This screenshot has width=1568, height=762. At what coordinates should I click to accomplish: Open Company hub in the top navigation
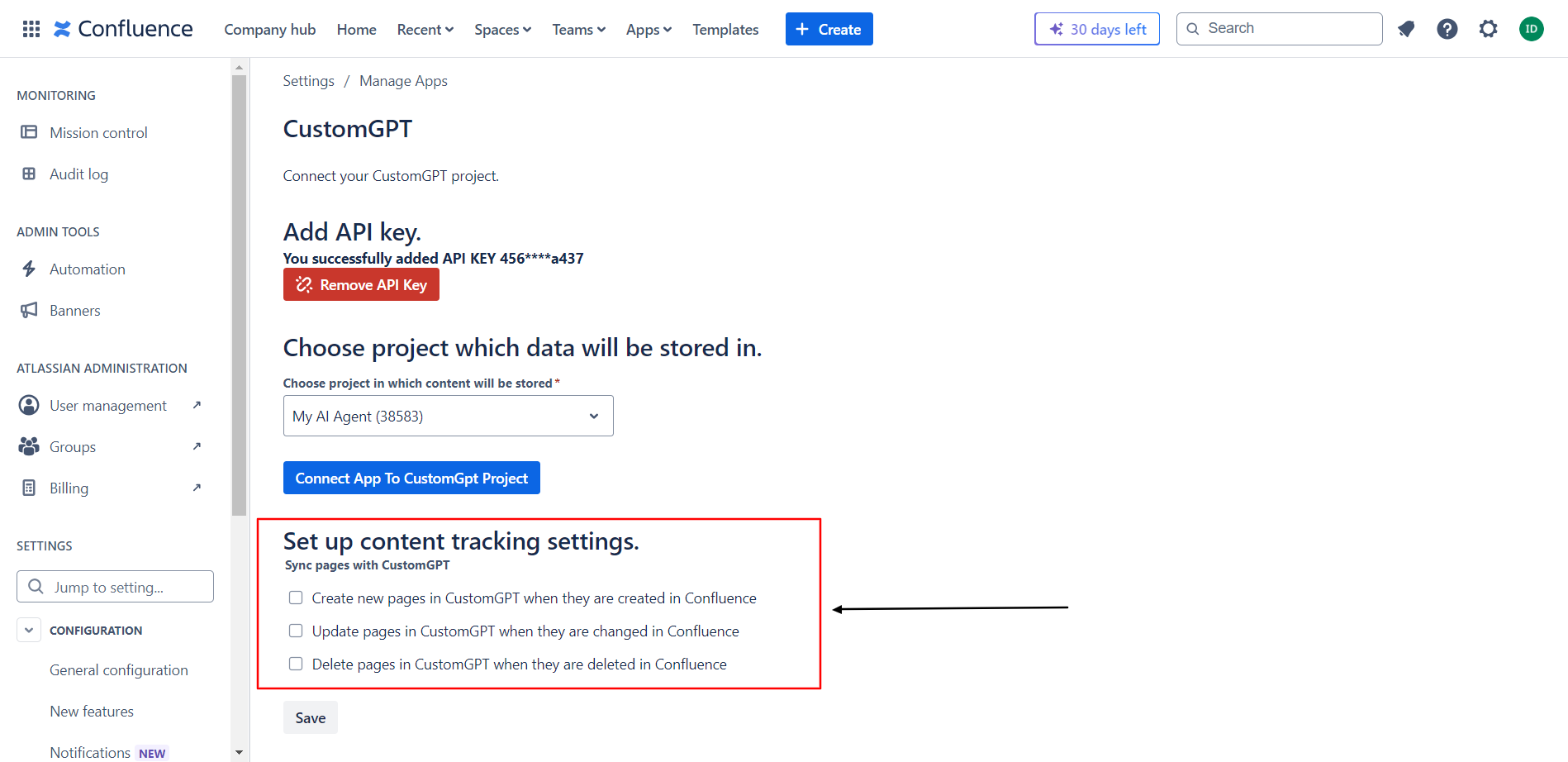[270, 30]
